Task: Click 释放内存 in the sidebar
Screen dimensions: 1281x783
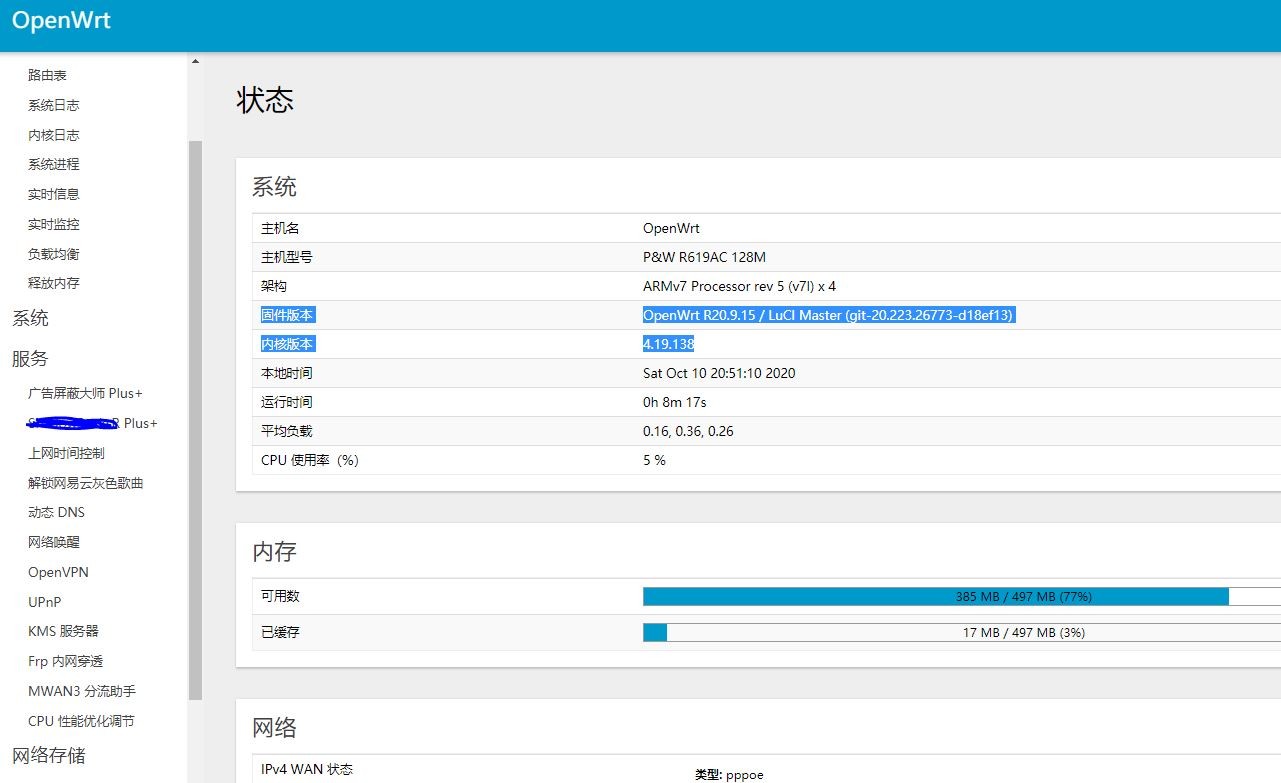Action: (x=53, y=283)
